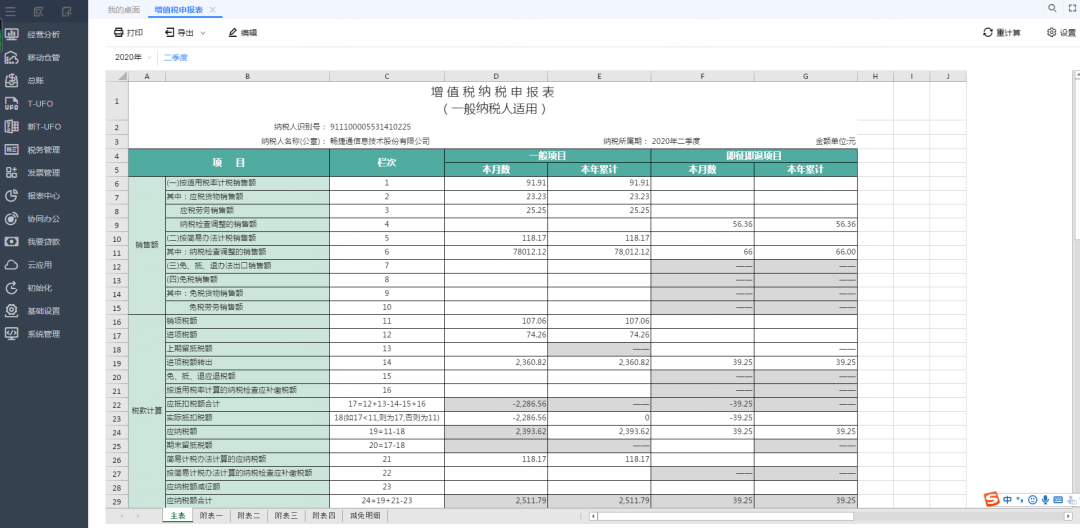The height and width of the screenshot is (528, 1080).
Task: Click the 二季度 quarter link
Action: [x=176, y=57]
